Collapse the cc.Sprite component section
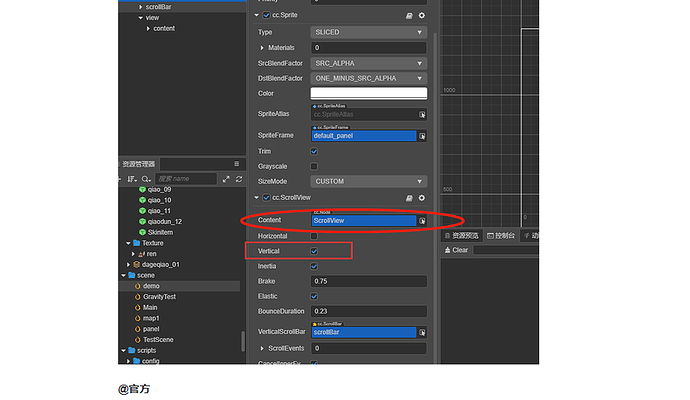The width and height of the screenshot is (690, 400). coord(257,15)
